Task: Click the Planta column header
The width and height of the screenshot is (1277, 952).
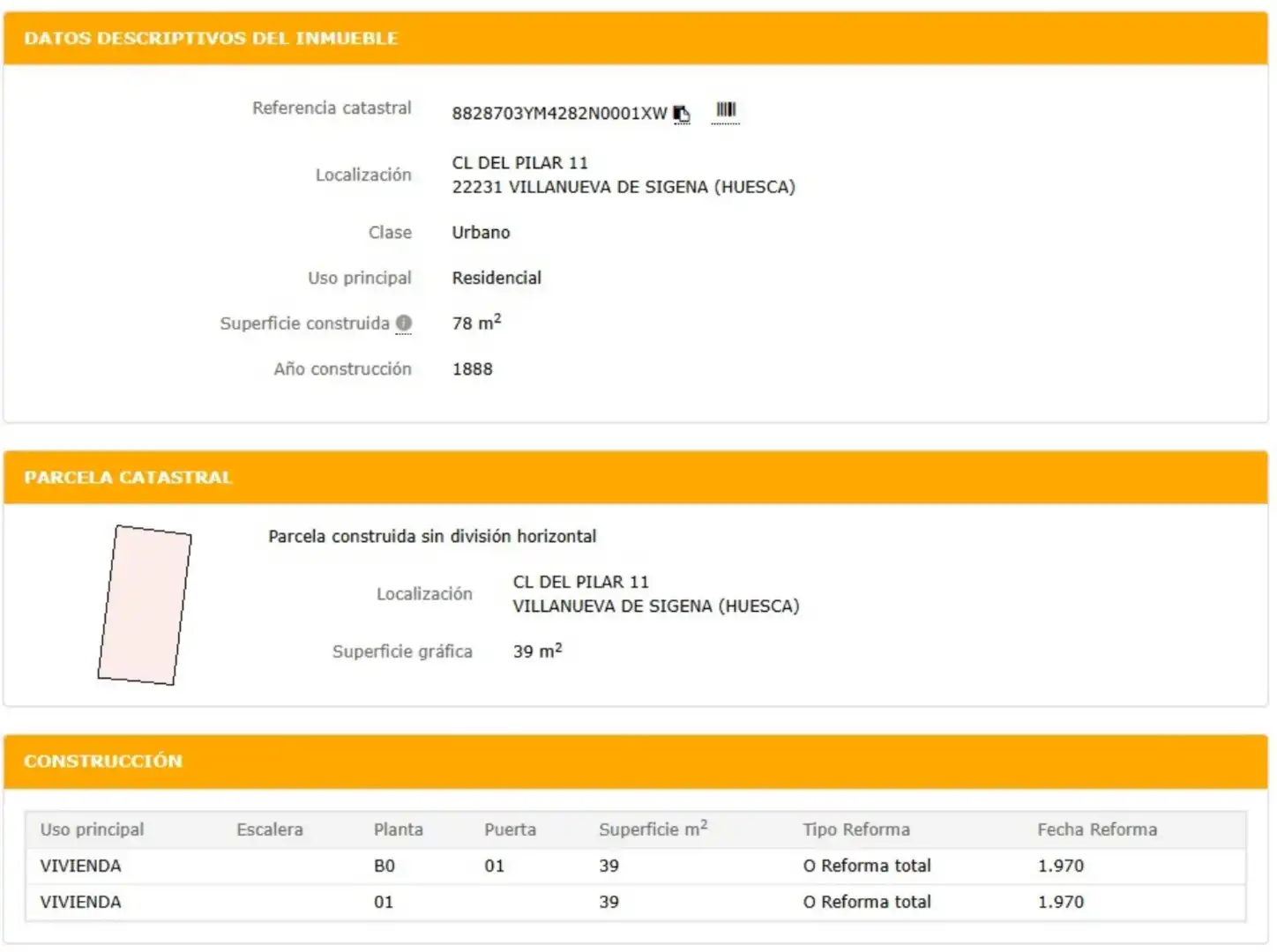Action: (x=398, y=829)
